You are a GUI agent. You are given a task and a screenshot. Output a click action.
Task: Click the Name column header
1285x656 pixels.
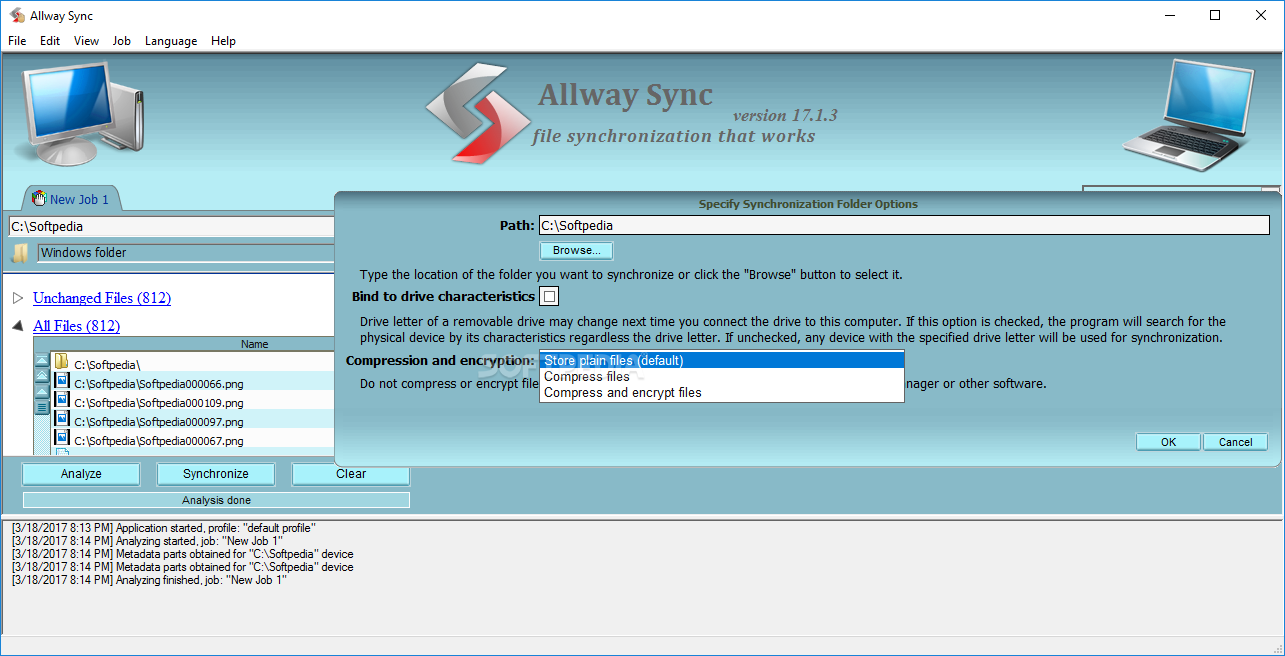[255, 344]
